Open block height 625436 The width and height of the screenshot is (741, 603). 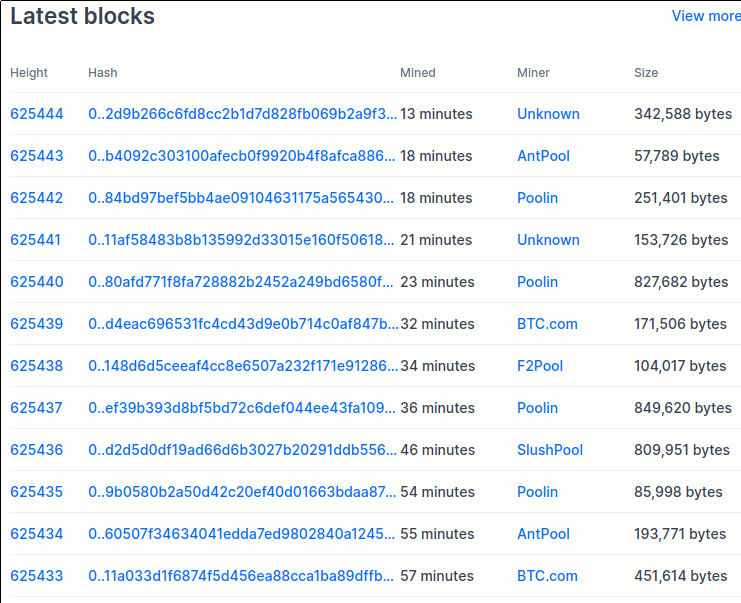(x=37, y=450)
